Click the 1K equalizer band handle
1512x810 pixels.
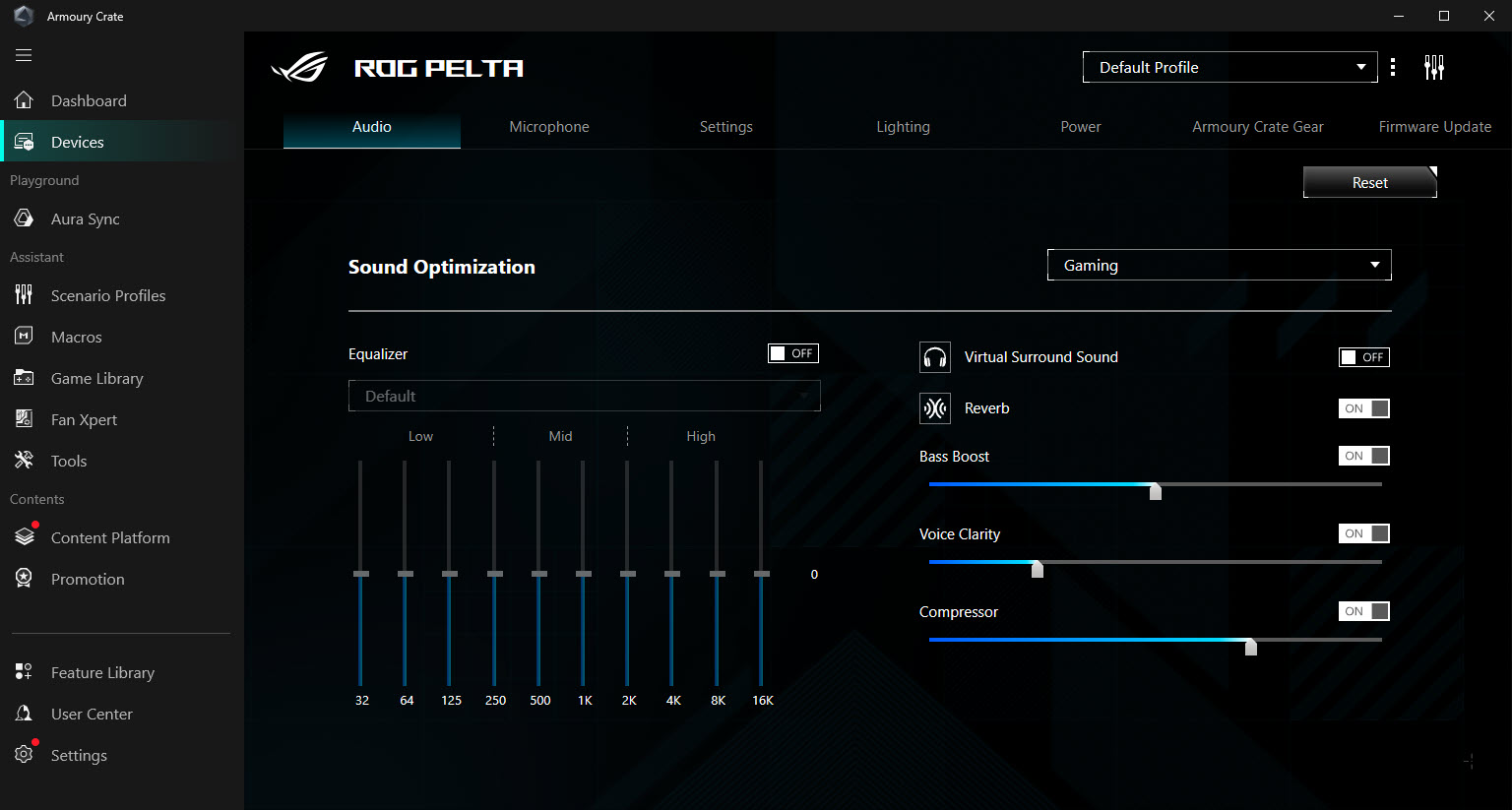[x=584, y=574]
